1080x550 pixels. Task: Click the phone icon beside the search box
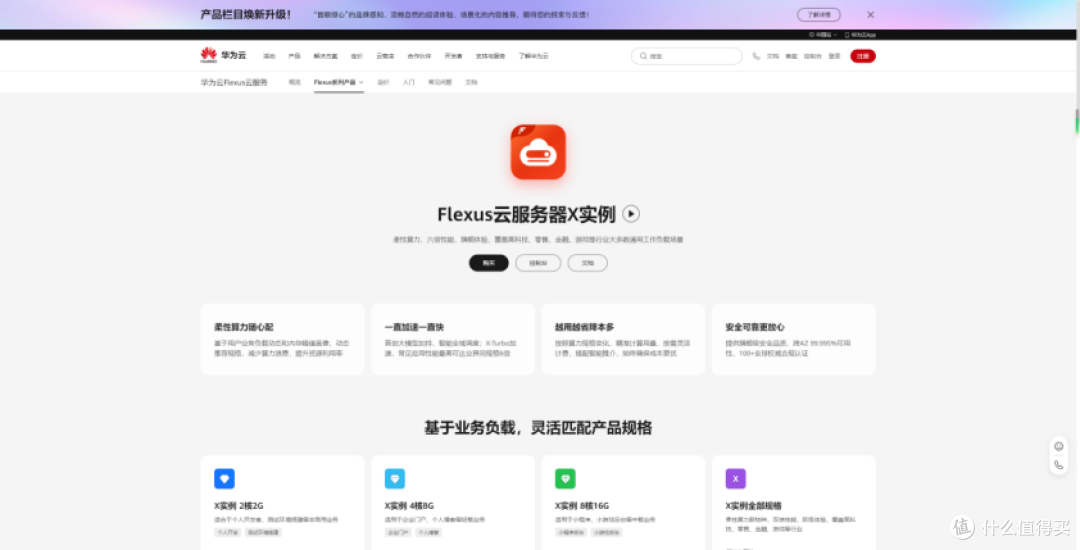[756, 56]
